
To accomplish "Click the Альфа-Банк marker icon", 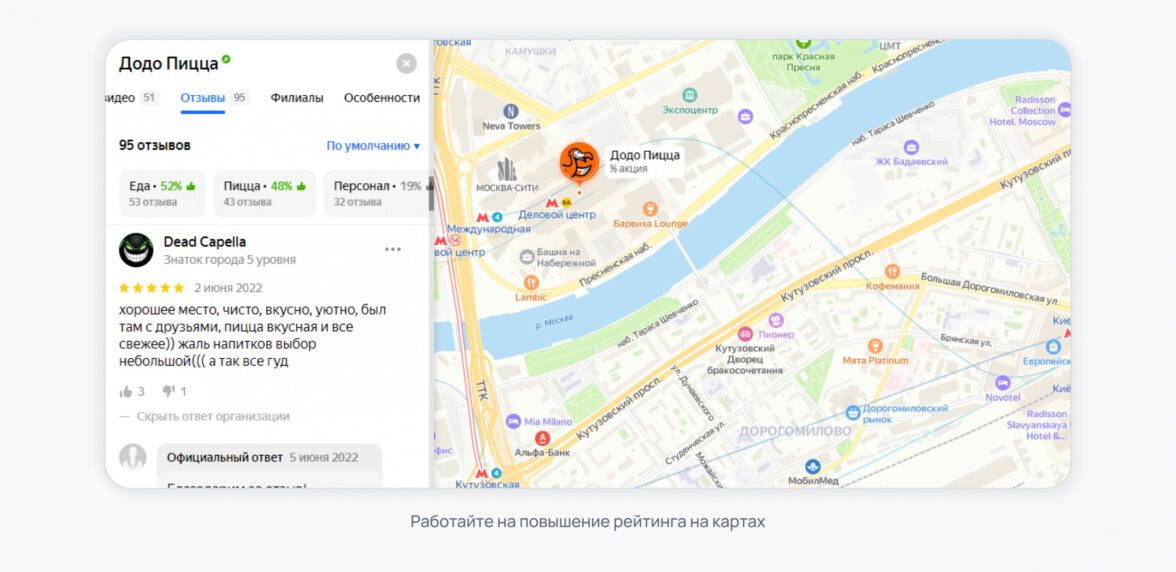I will click(x=542, y=438).
